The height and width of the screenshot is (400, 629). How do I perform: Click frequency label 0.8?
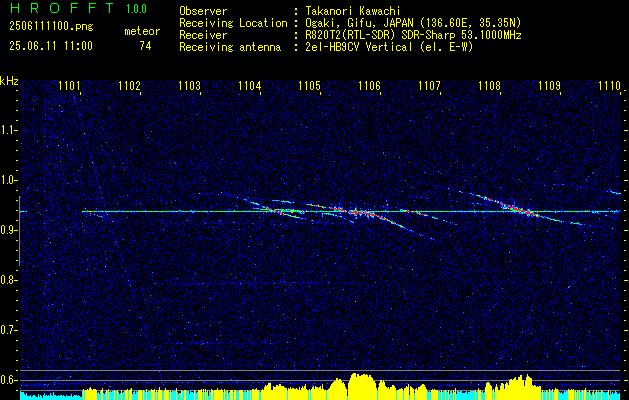(7, 280)
